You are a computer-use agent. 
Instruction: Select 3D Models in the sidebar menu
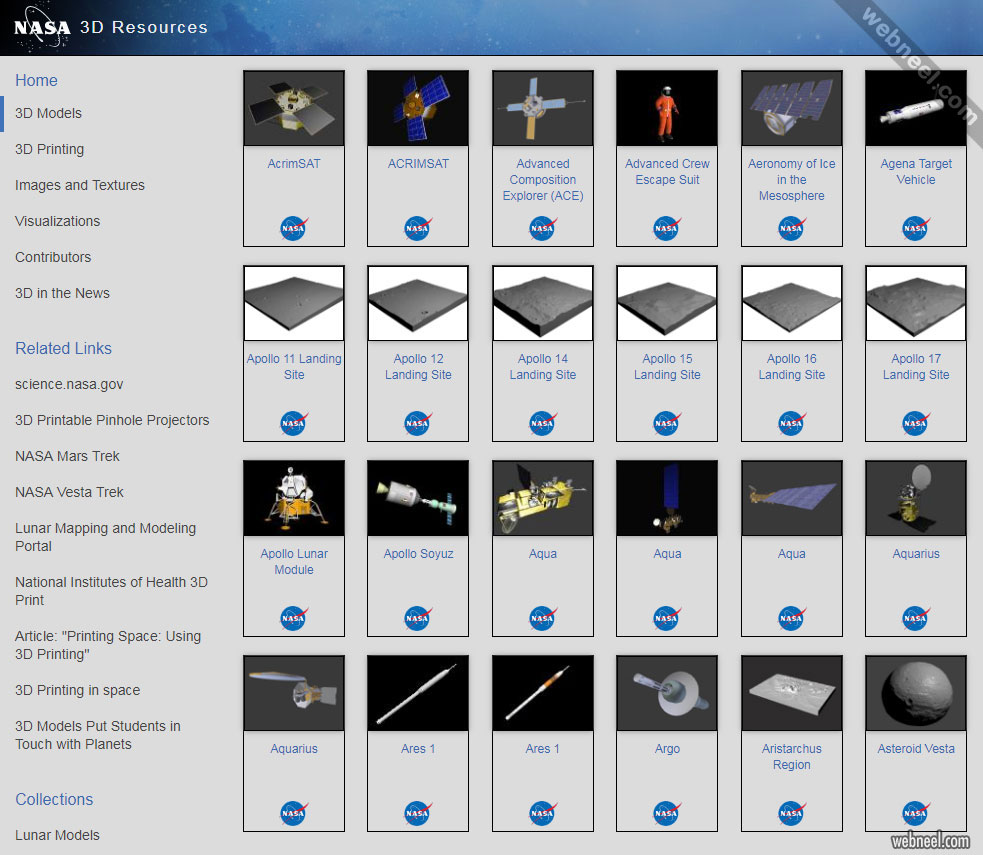click(48, 113)
